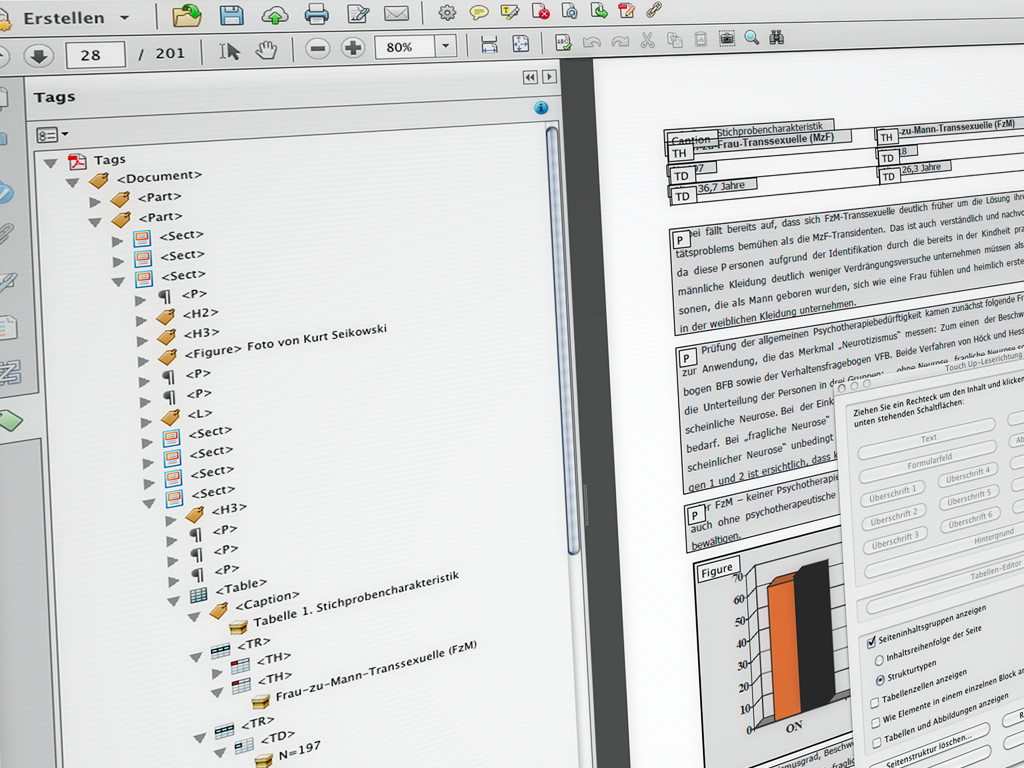Viewport: 1024px width, 768px height.
Task: Go to next page with down arrow
Action: (39, 56)
